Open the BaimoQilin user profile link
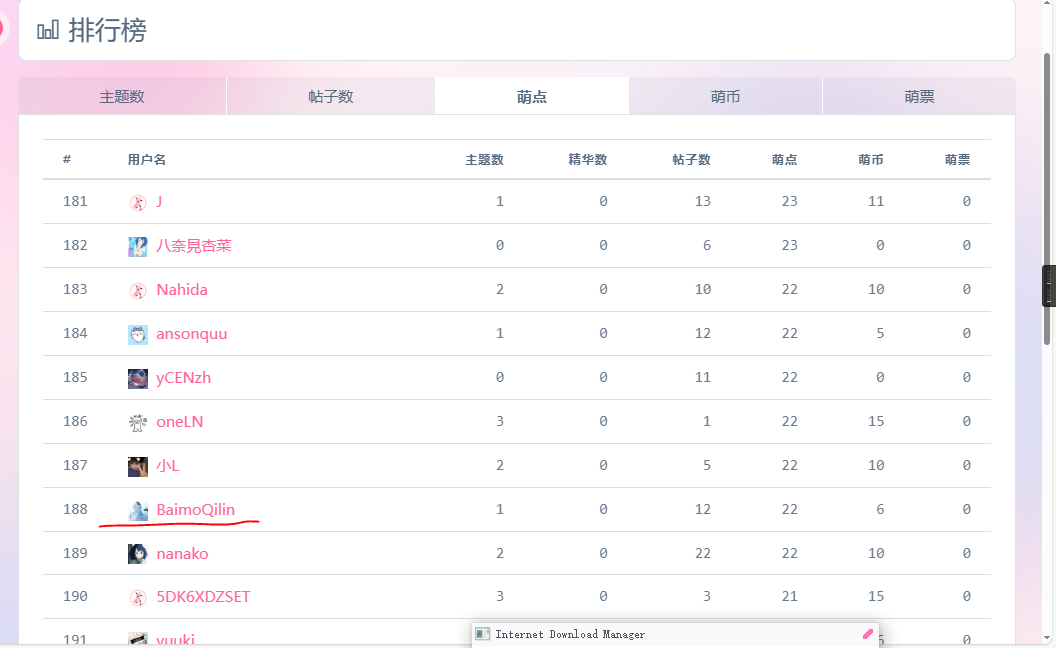1056x648 pixels. pos(195,510)
